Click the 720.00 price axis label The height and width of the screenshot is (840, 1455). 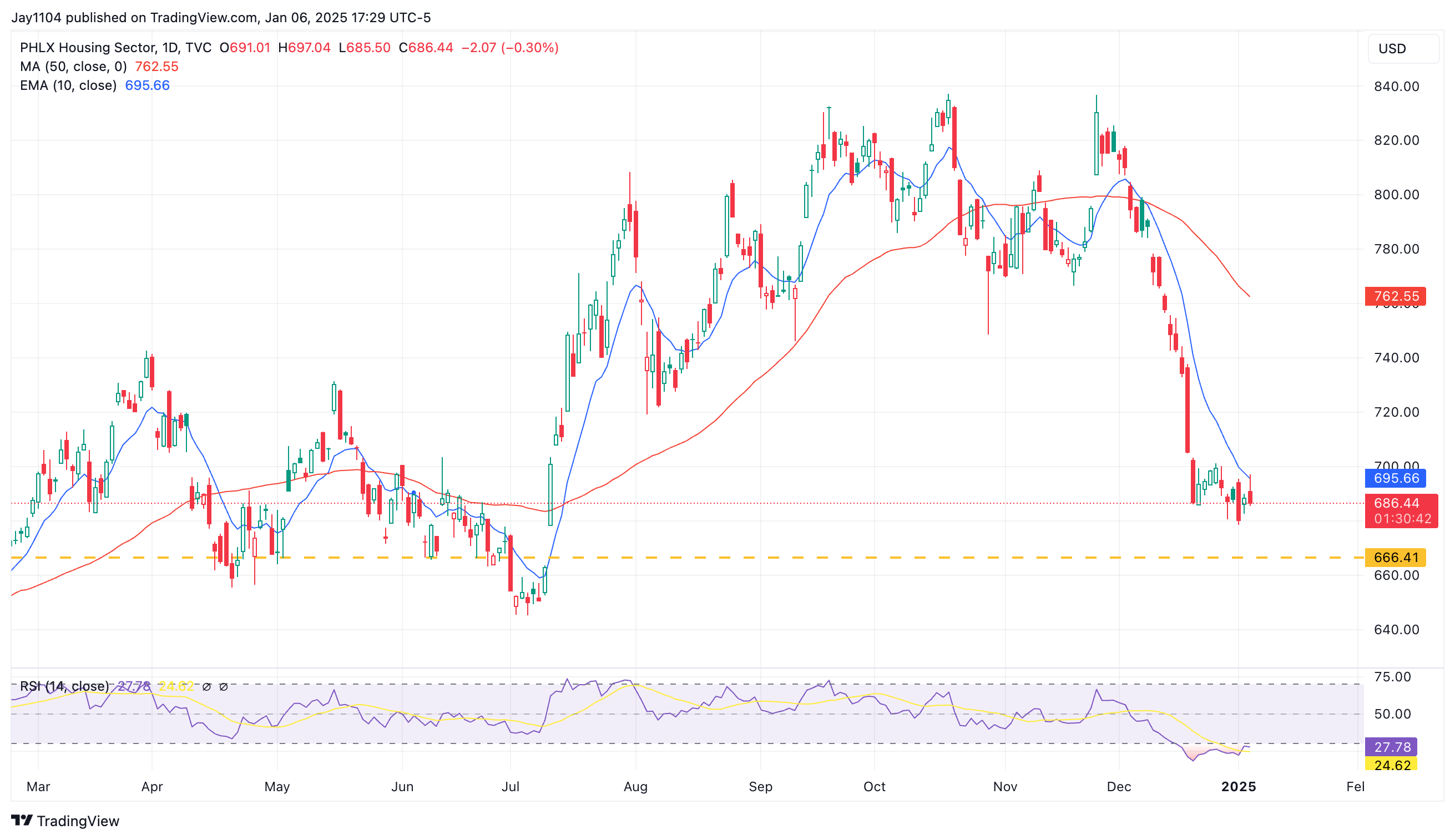(x=1397, y=412)
